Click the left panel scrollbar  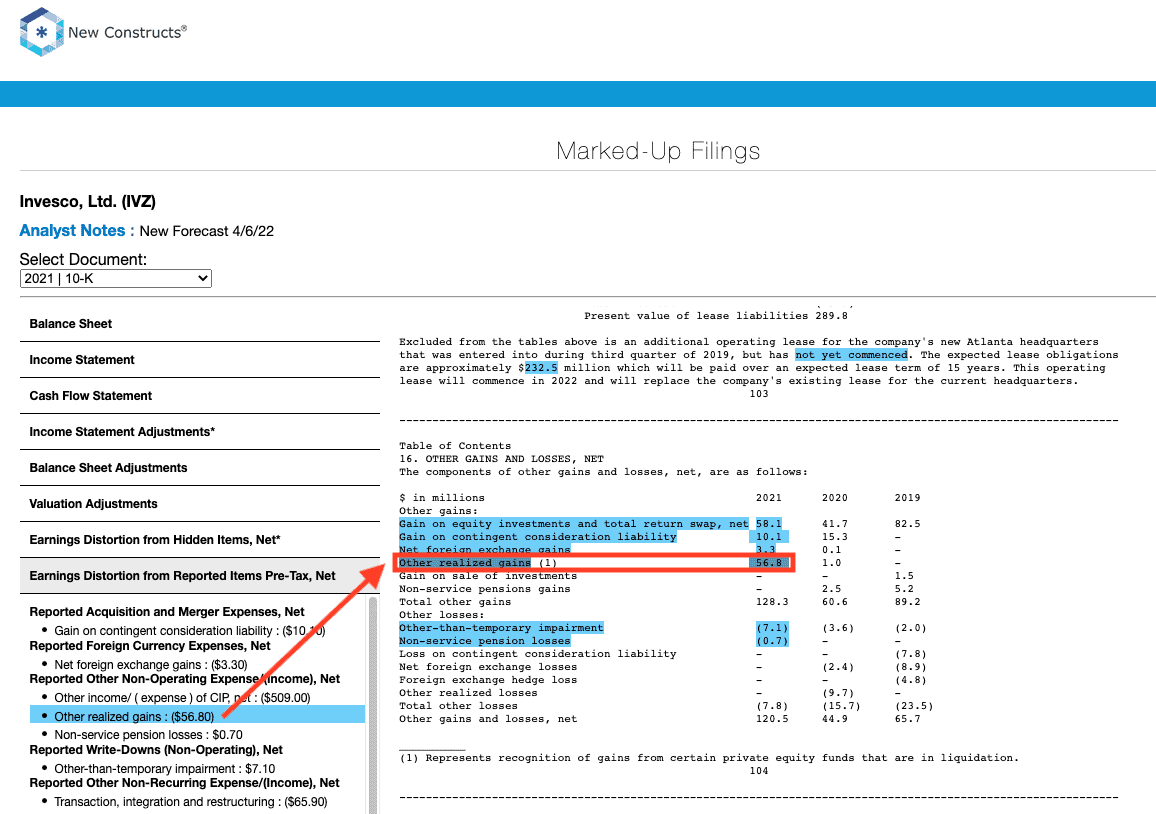coord(373,704)
